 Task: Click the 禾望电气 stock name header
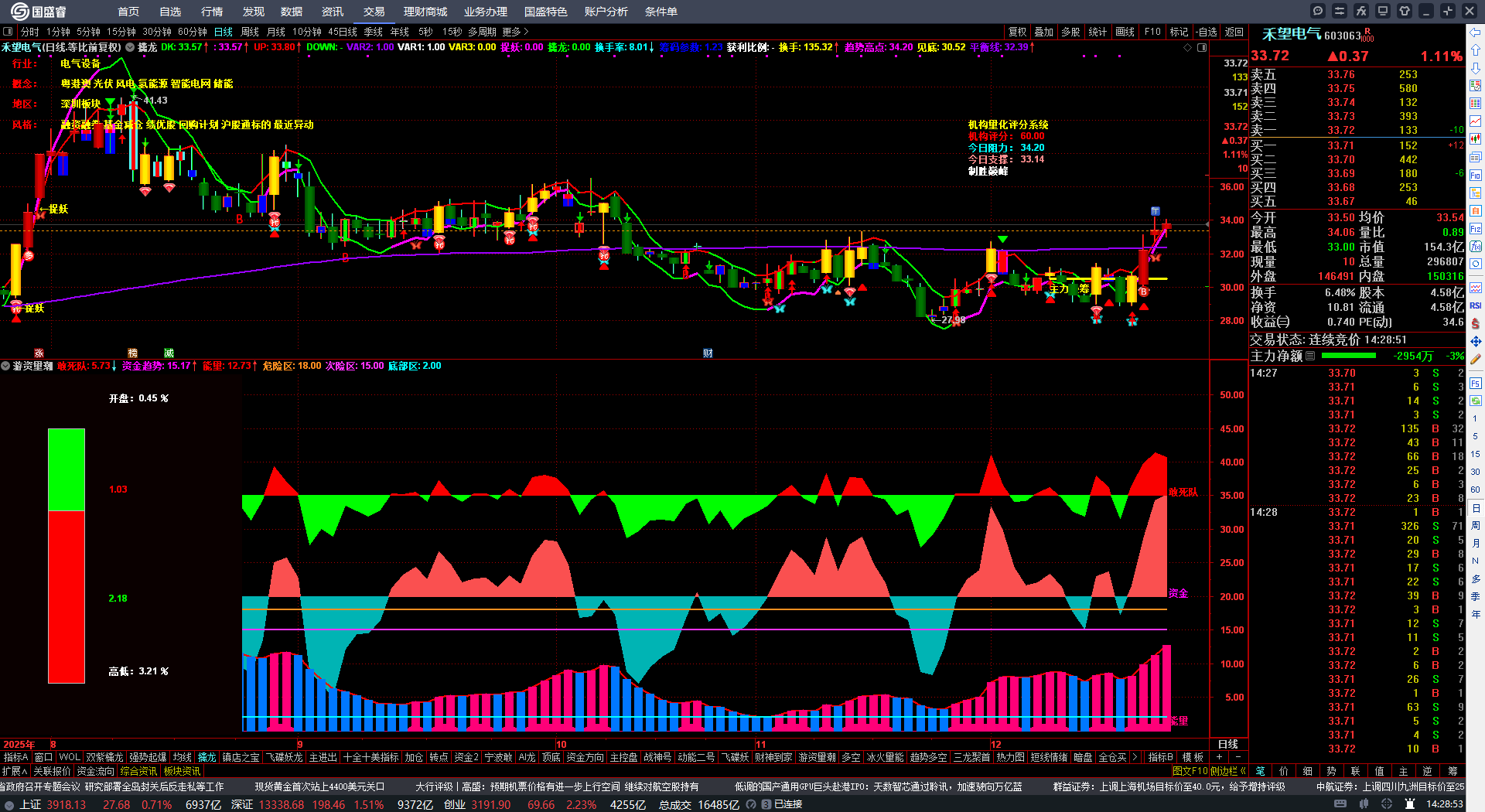coord(1292,35)
